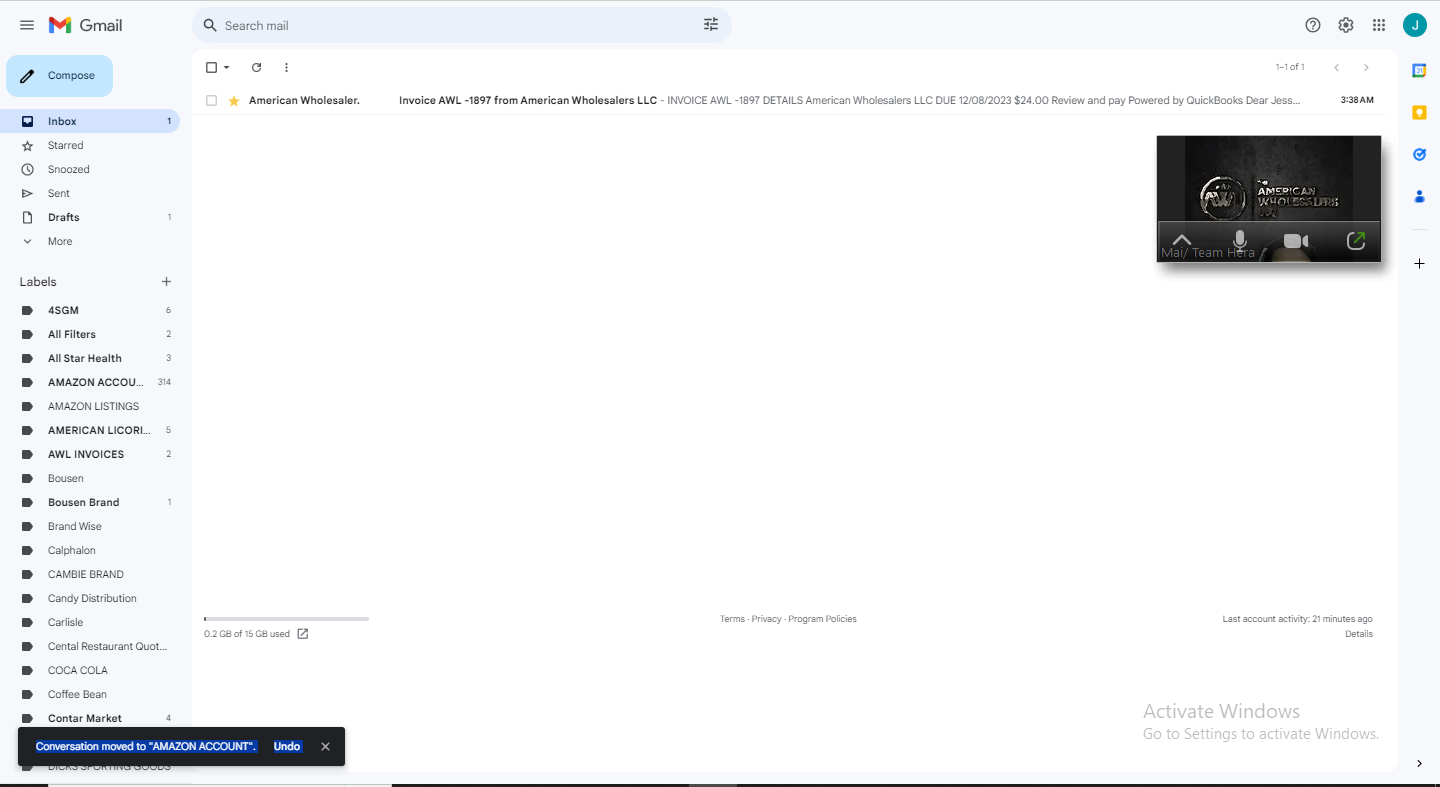This screenshot has height=787, width=1440.
Task: Toggle star on American Wholesalers email
Action: pyautogui.click(x=234, y=101)
